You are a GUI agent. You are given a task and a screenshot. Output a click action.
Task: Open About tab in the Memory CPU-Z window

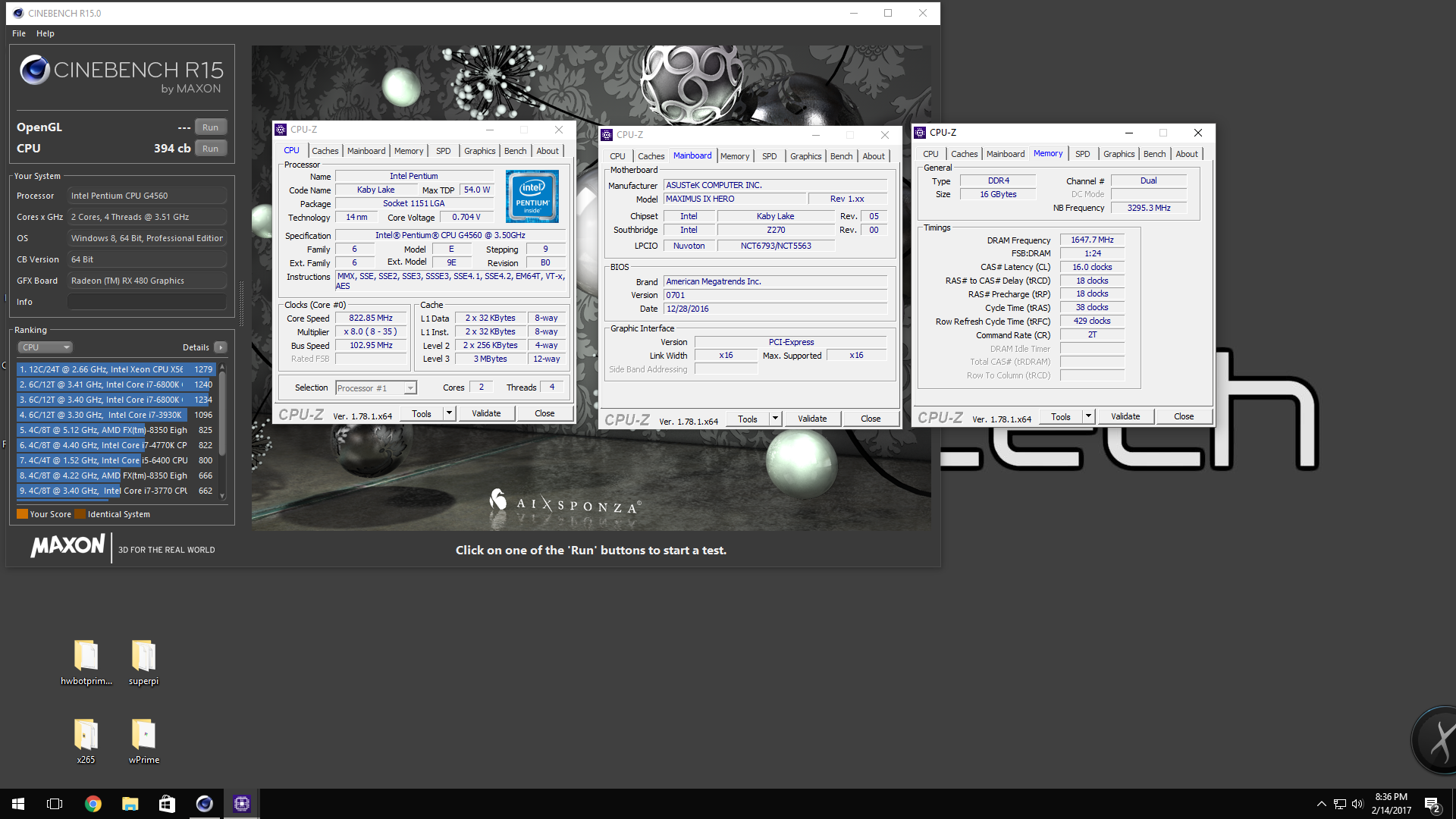coord(1187,154)
